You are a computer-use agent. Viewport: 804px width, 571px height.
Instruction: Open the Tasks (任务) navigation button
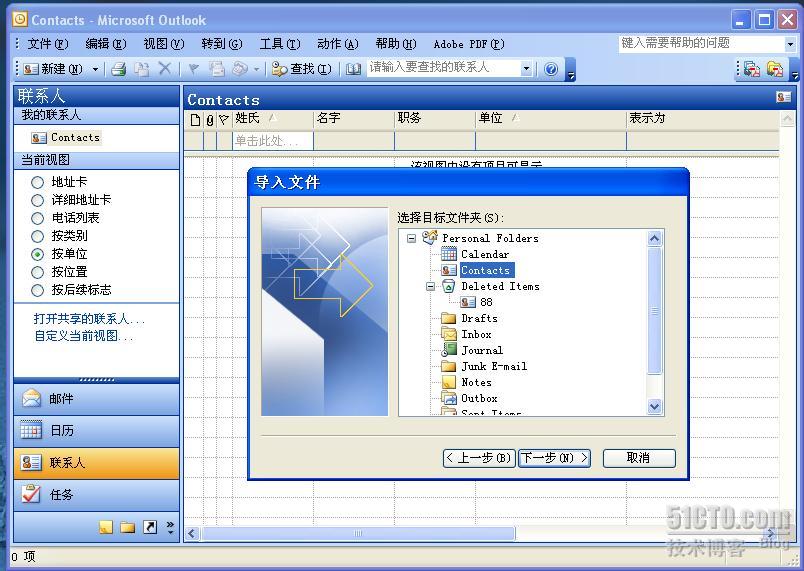96,495
